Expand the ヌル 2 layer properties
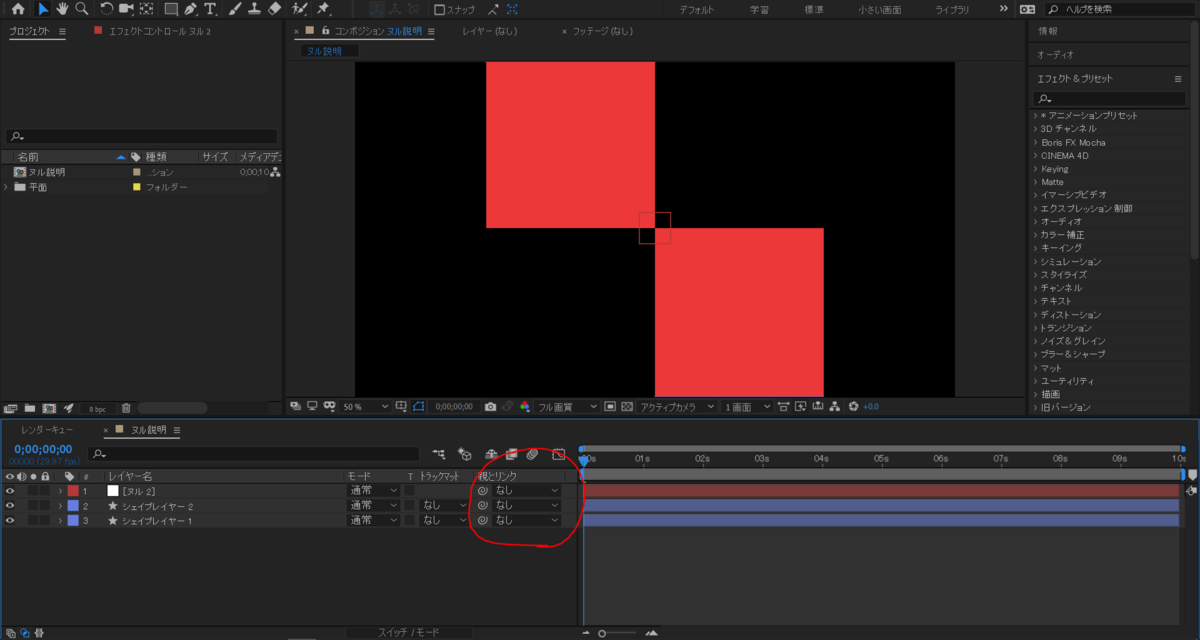This screenshot has width=1200, height=640. (60, 491)
